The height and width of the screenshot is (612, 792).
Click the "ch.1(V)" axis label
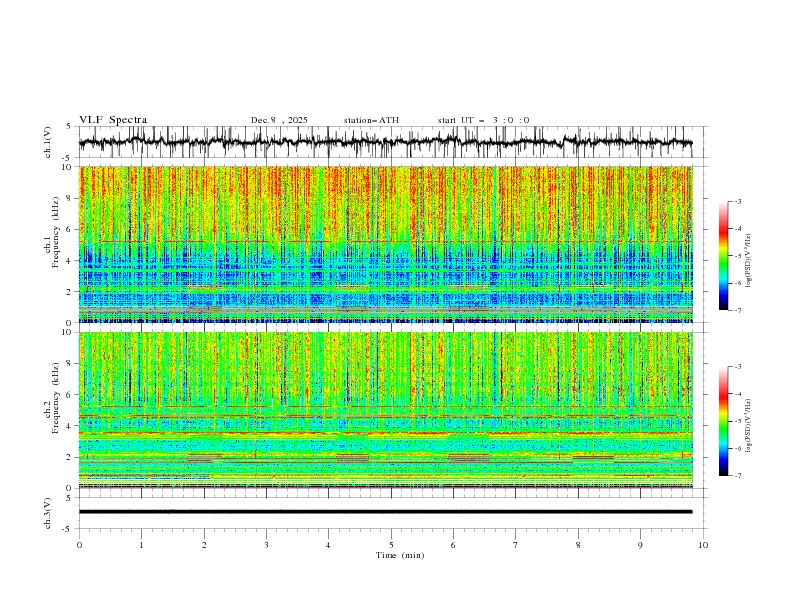pyautogui.click(x=48, y=142)
